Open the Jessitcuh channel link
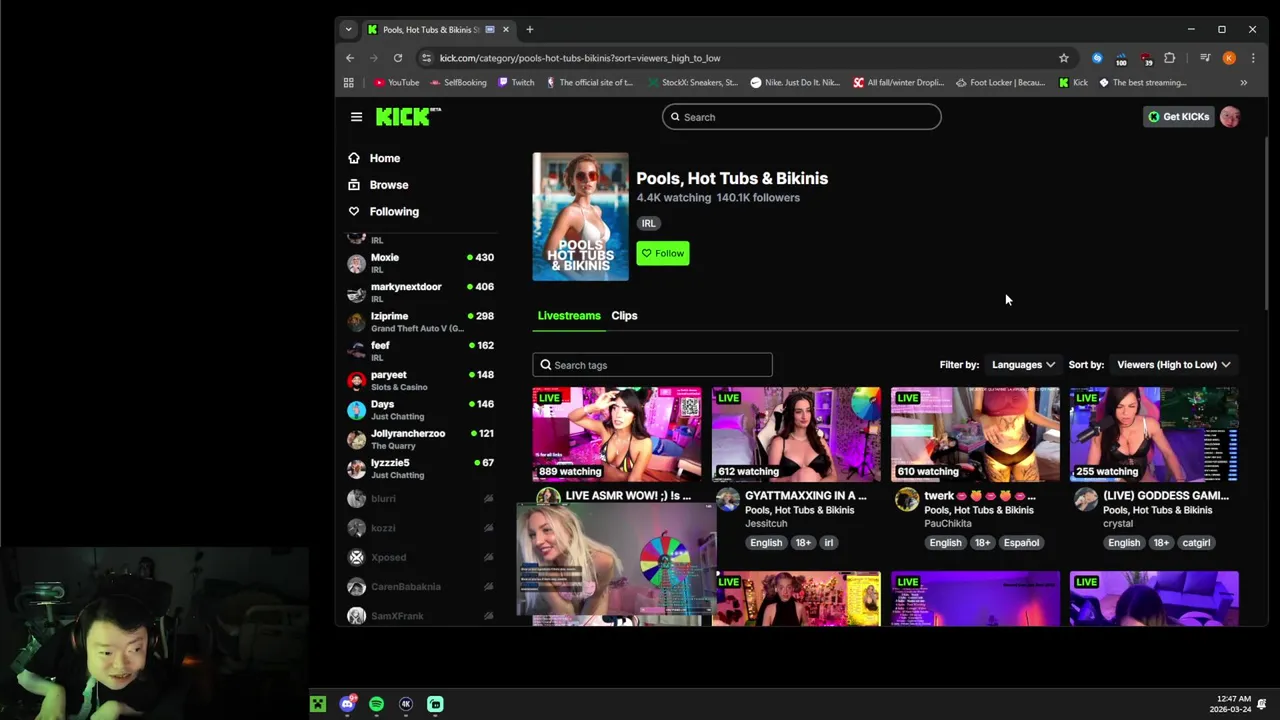Screen dimensions: 1280x720 click(x=766, y=523)
